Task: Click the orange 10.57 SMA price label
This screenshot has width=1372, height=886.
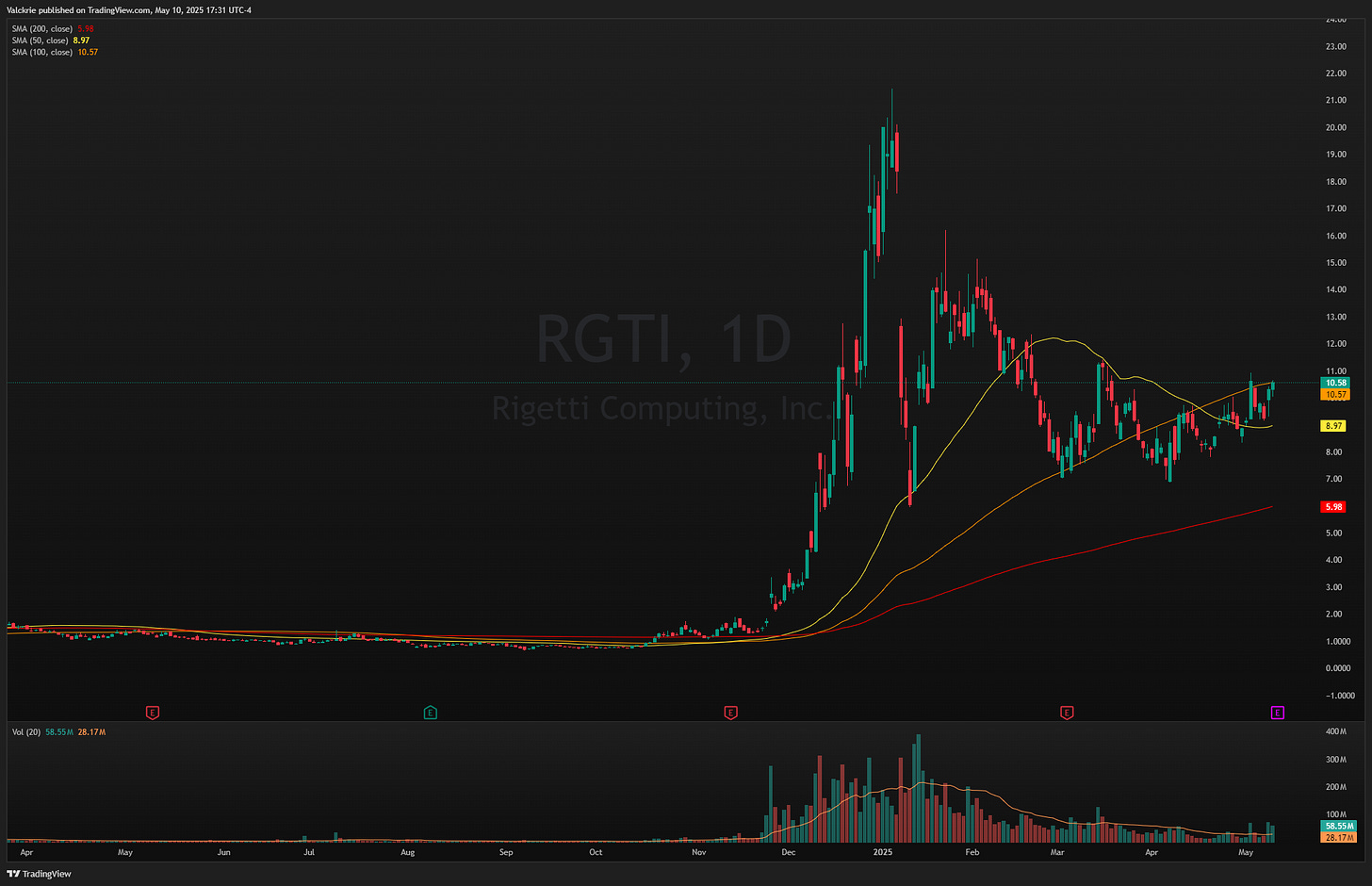Action: click(x=1336, y=395)
